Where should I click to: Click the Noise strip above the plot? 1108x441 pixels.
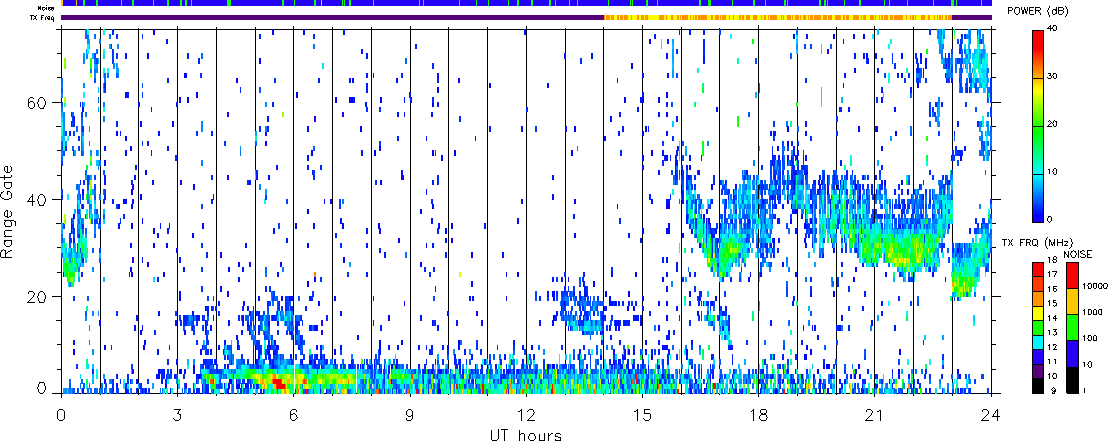(x=526, y=4)
